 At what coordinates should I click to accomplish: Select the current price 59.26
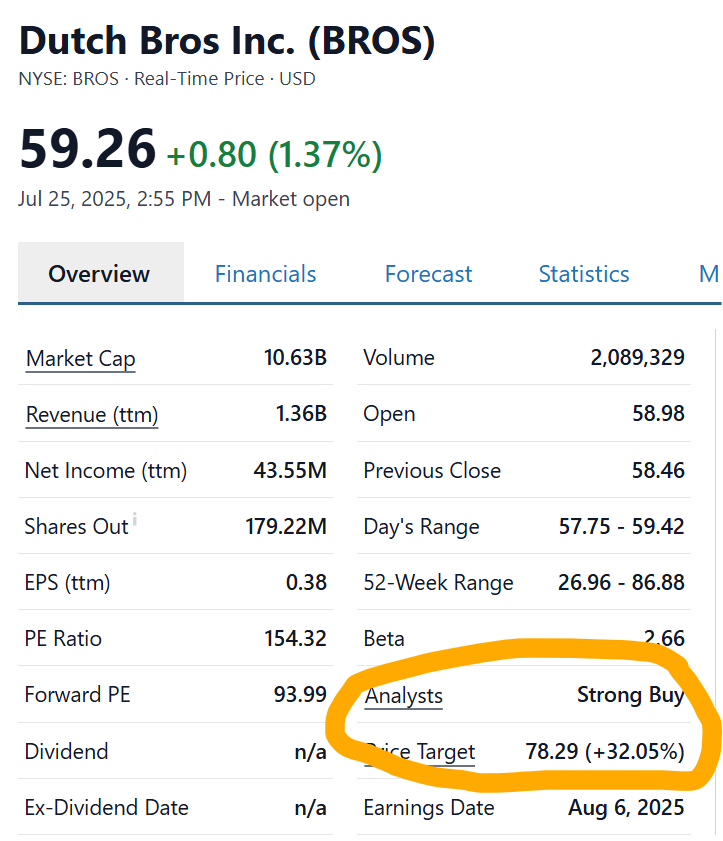tap(87, 149)
